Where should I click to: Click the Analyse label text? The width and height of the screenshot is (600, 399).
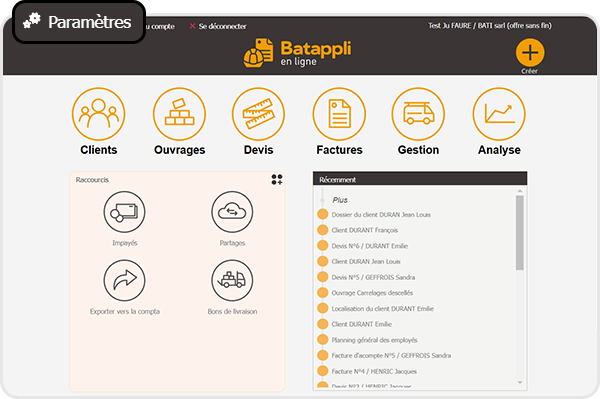(499, 150)
